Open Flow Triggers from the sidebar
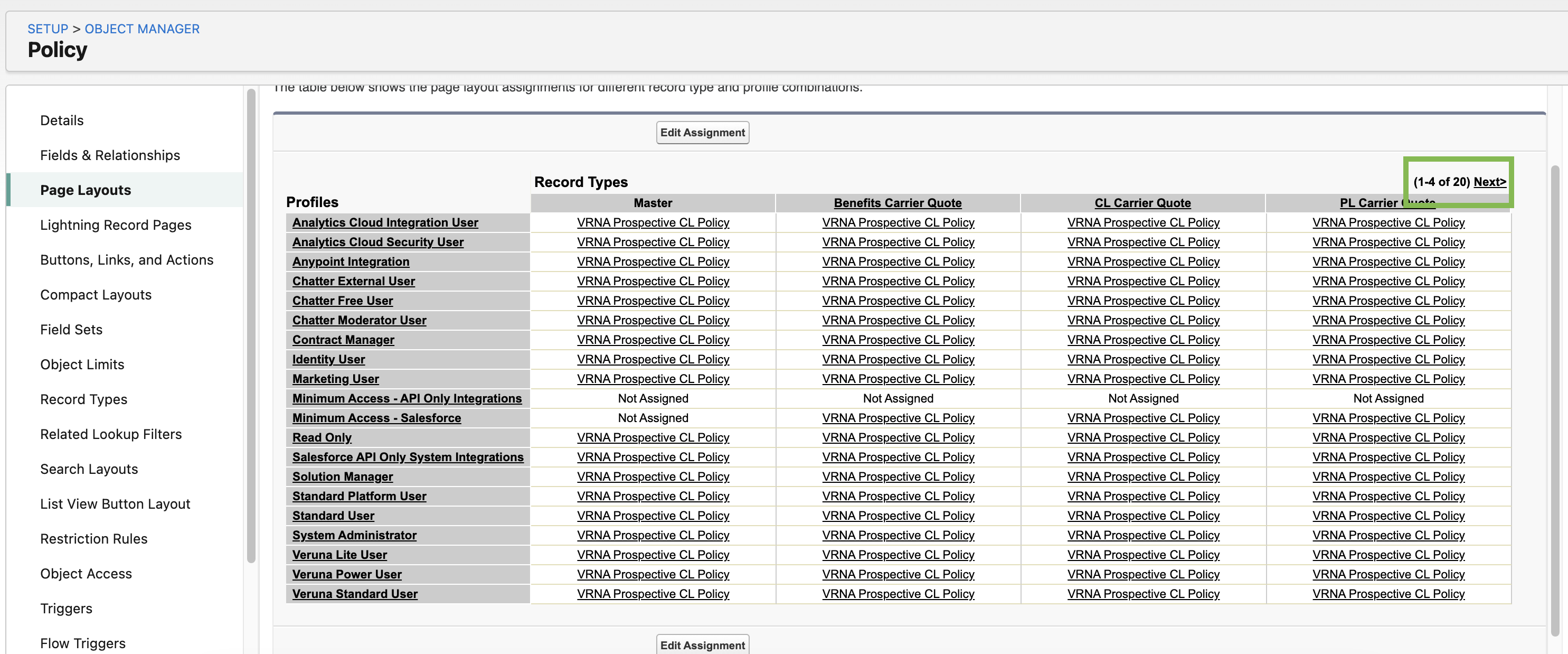Viewport: 1568px width, 654px height. pyautogui.click(x=83, y=643)
